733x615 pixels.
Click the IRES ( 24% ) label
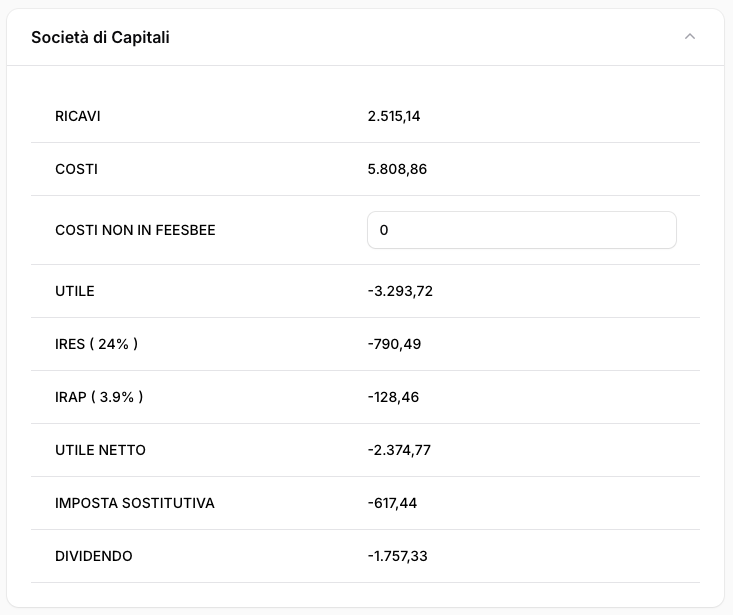pos(96,344)
